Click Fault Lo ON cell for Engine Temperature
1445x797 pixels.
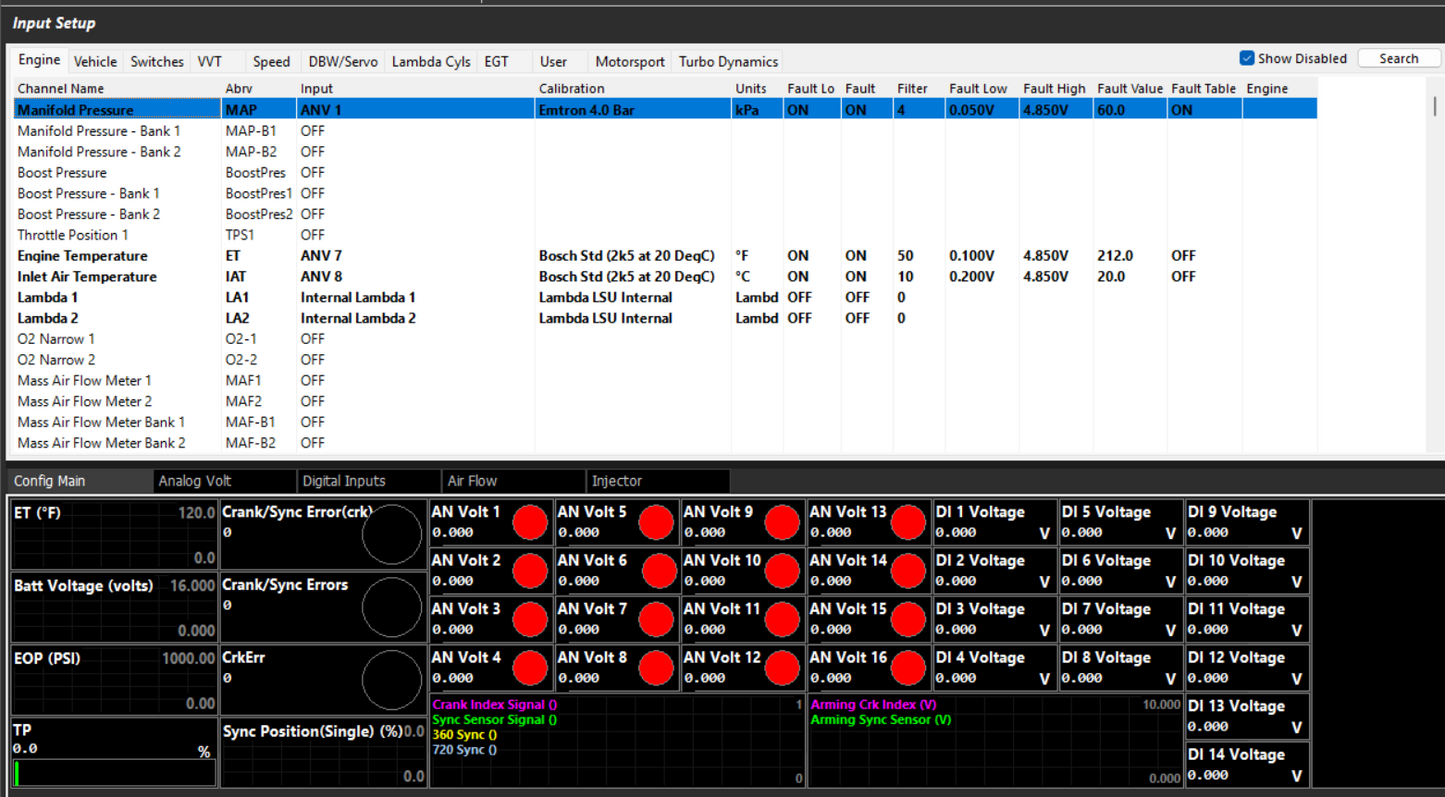pyautogui.click(x=798, y=256)
